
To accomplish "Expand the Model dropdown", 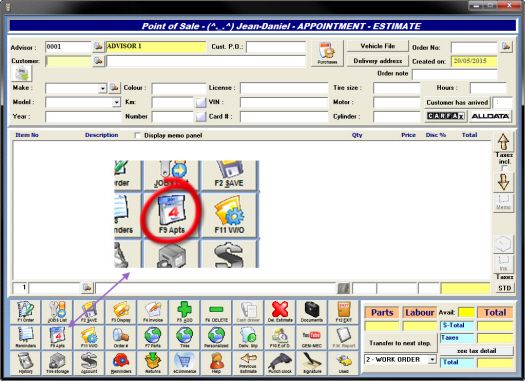I will click(117, 102).
